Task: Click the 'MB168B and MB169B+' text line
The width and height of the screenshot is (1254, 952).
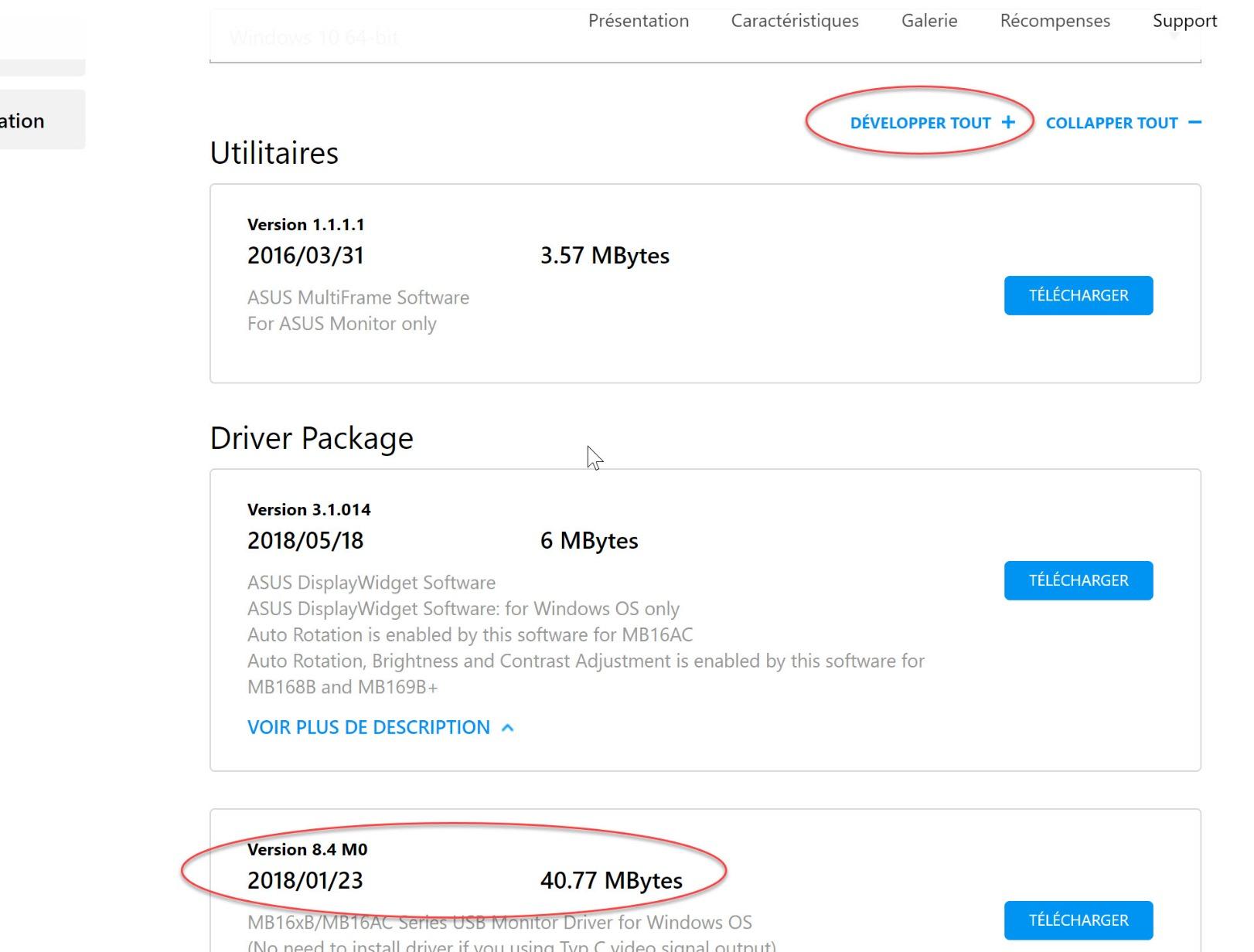Action: pyautogui.click(x=342, y=687)
